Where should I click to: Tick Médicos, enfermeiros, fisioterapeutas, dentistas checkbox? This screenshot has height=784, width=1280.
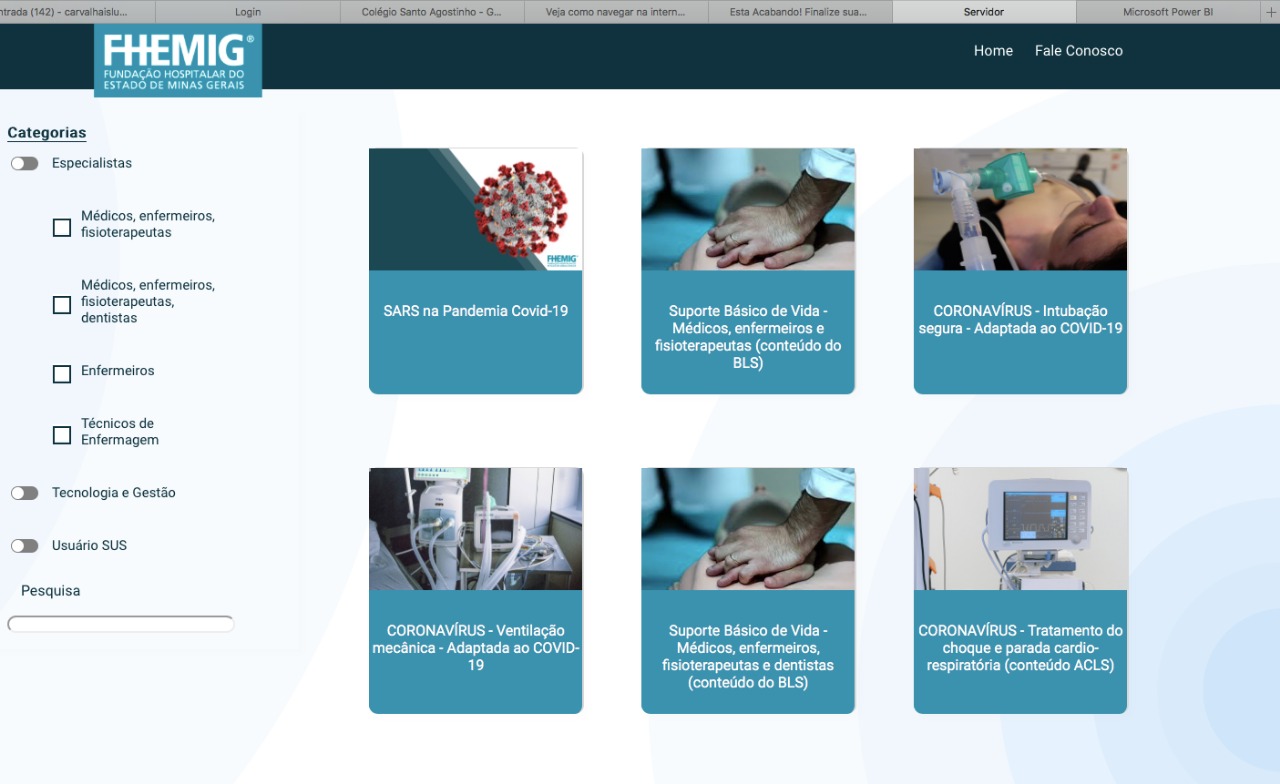(x=62, y=305)
